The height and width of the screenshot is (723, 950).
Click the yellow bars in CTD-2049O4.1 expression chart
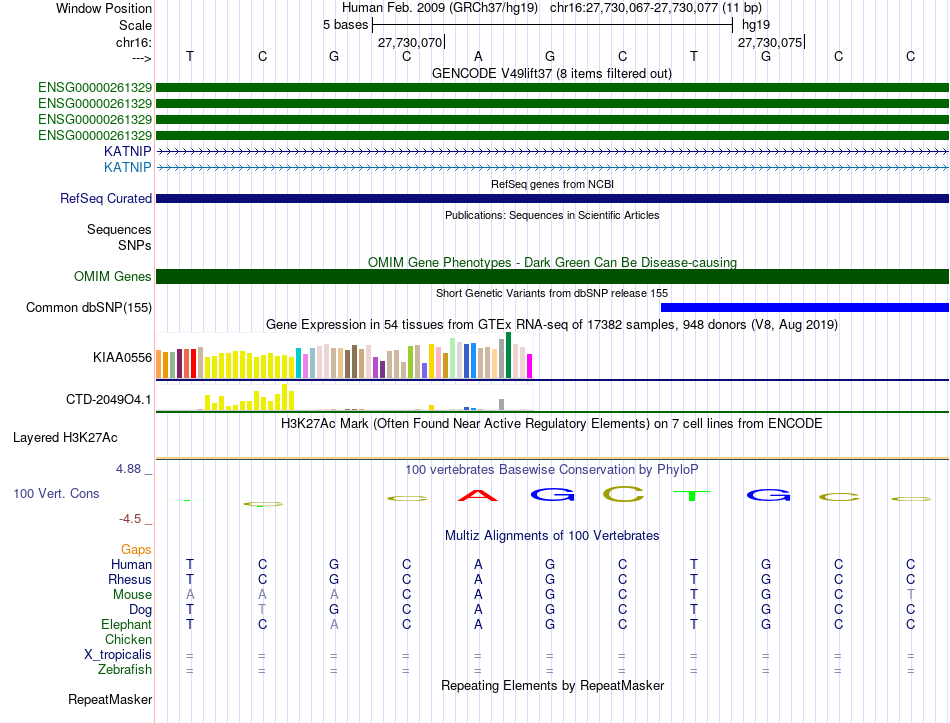pyautogui.click(x=250, y=398)
